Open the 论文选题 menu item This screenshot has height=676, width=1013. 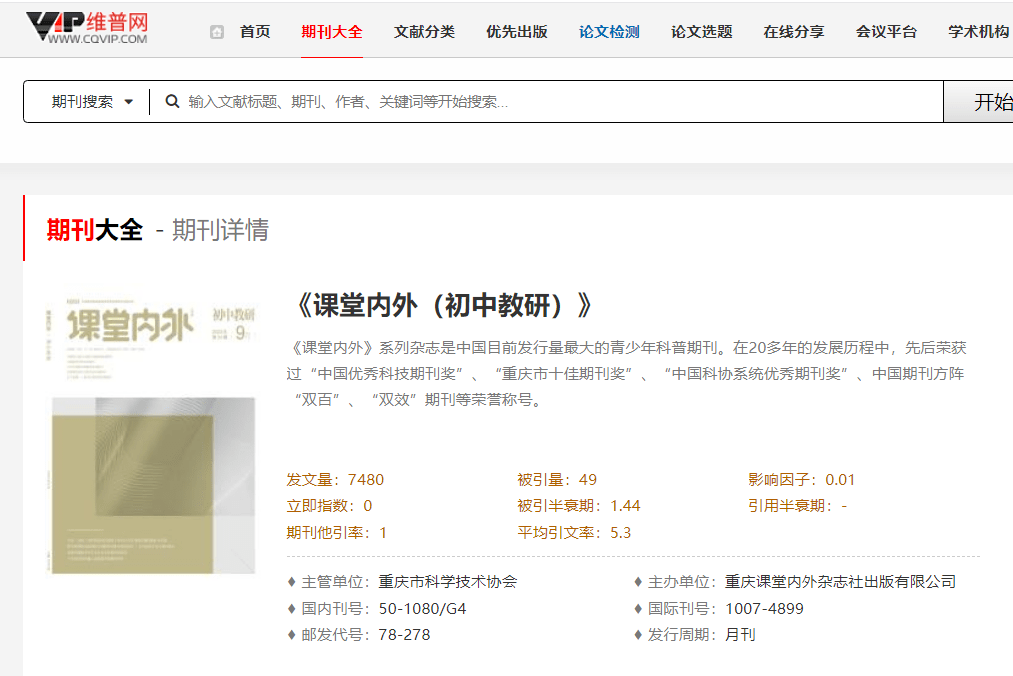702,32
